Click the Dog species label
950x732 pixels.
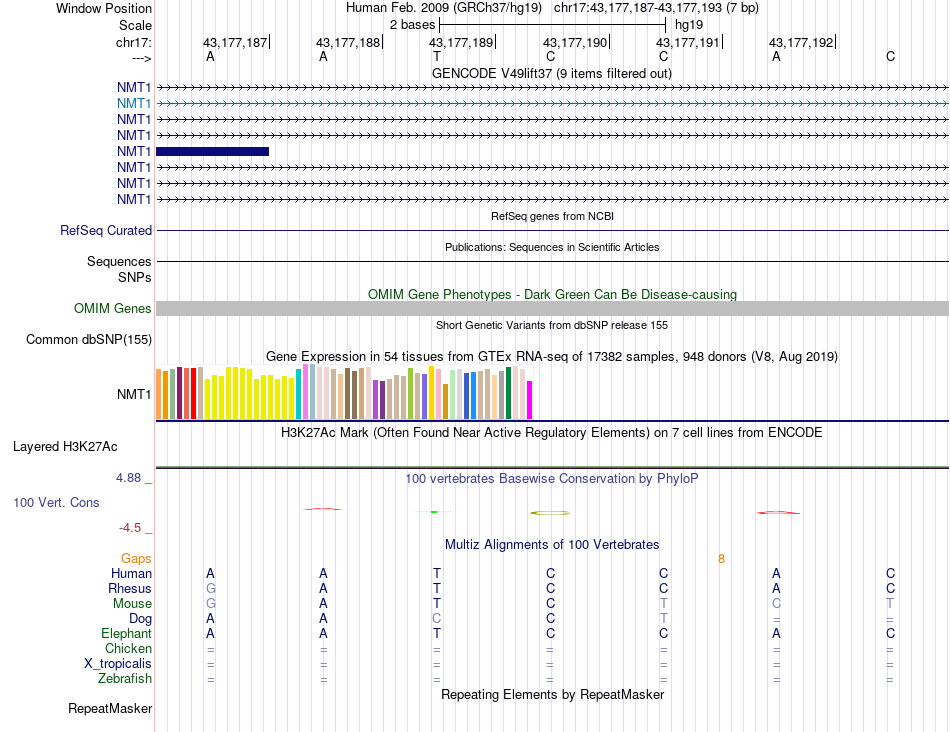140,619
